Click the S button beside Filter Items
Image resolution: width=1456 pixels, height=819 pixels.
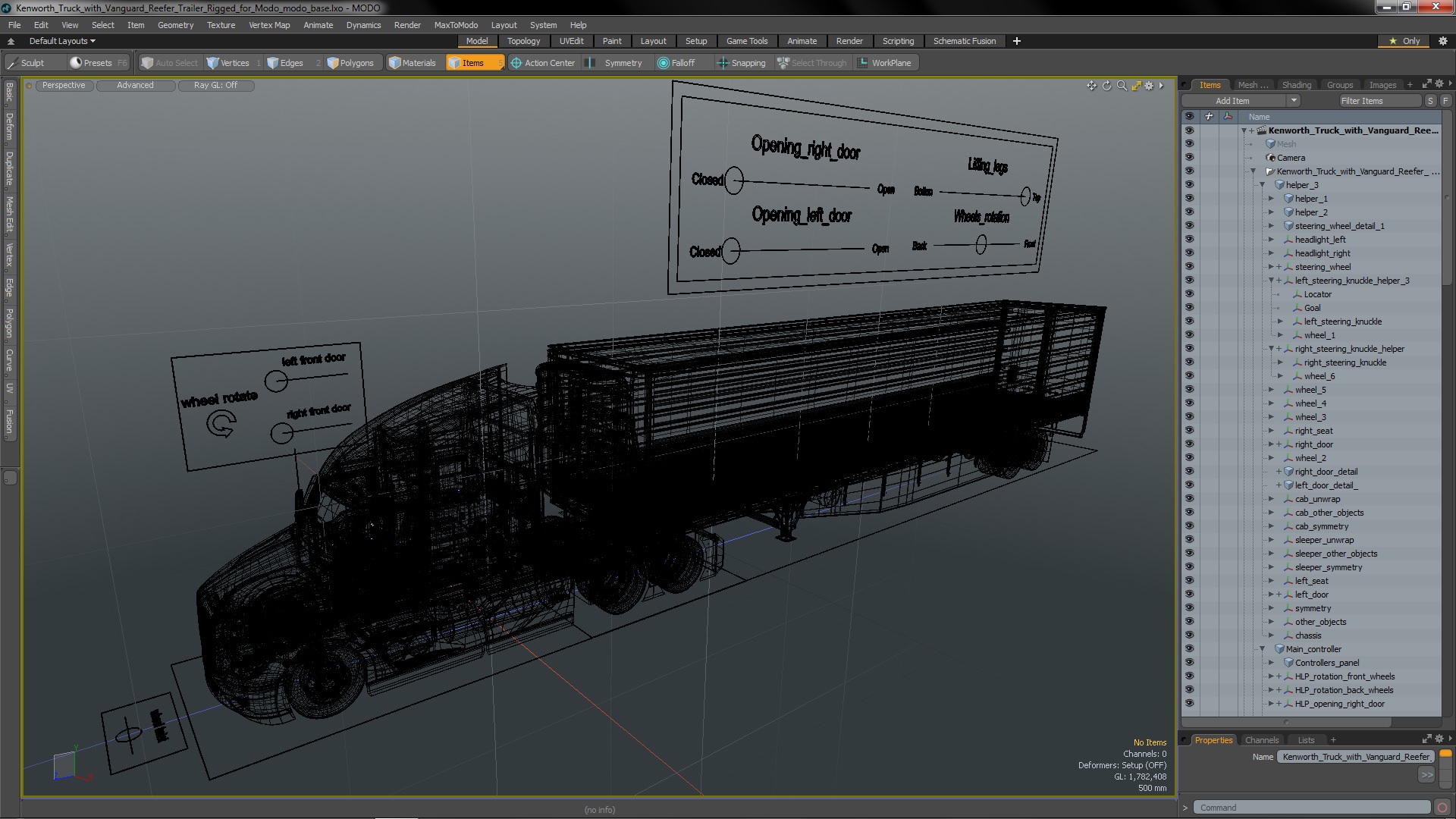(x=1430, y=101)
